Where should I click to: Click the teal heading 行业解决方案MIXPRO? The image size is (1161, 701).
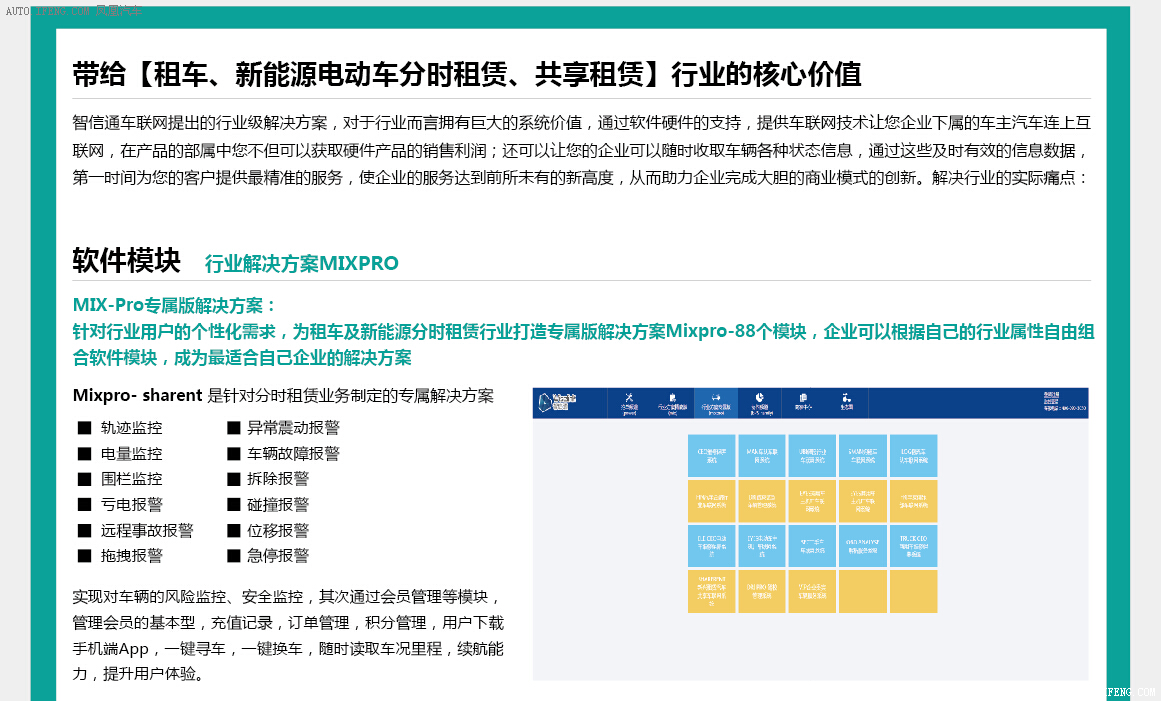(x=301, y=264)
